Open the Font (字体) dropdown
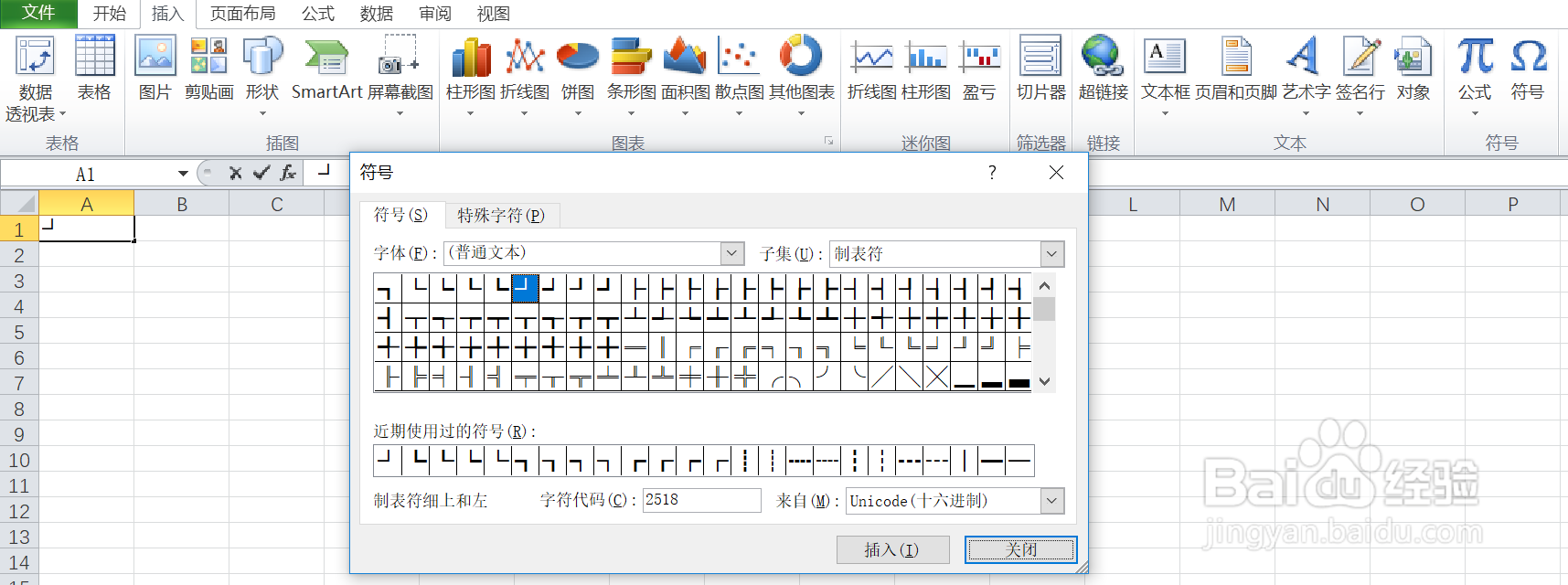 point(731,253)
